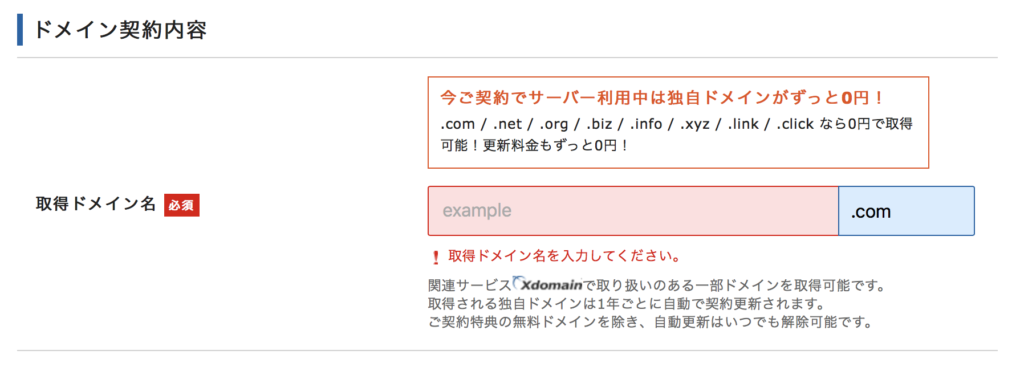1024x375 pixels.
Task: Click the 更新料金もずっと0円 promo line
Action: (556, 145)
